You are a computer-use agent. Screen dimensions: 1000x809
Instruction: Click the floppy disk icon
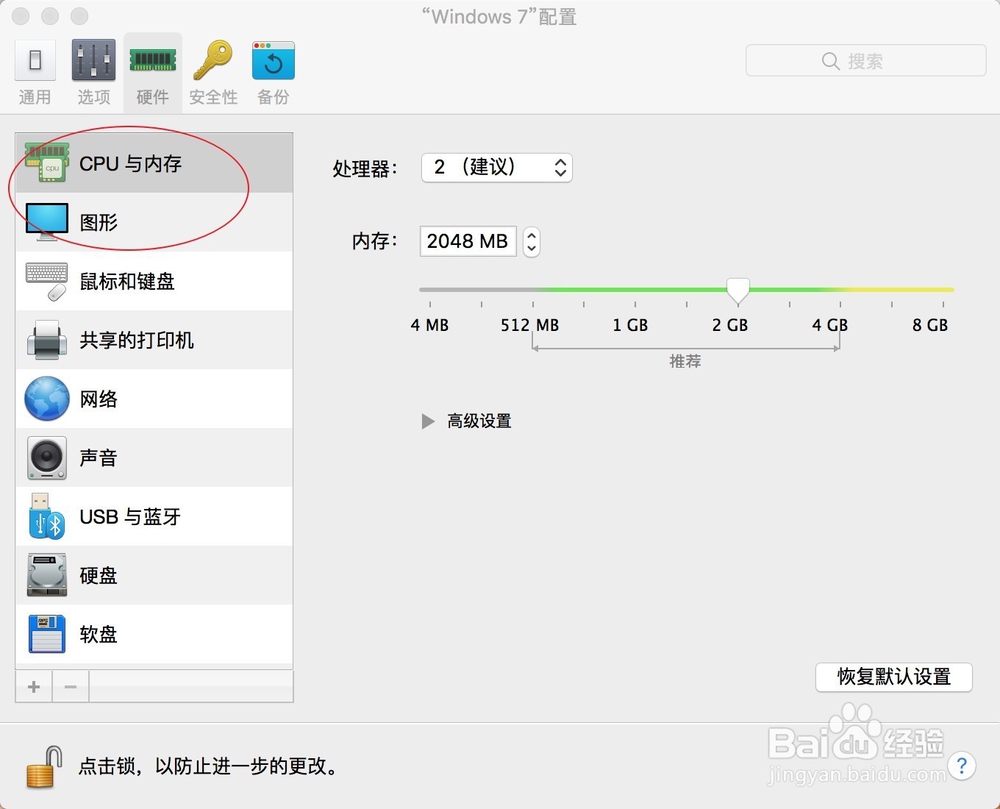(x=47, y=634)
